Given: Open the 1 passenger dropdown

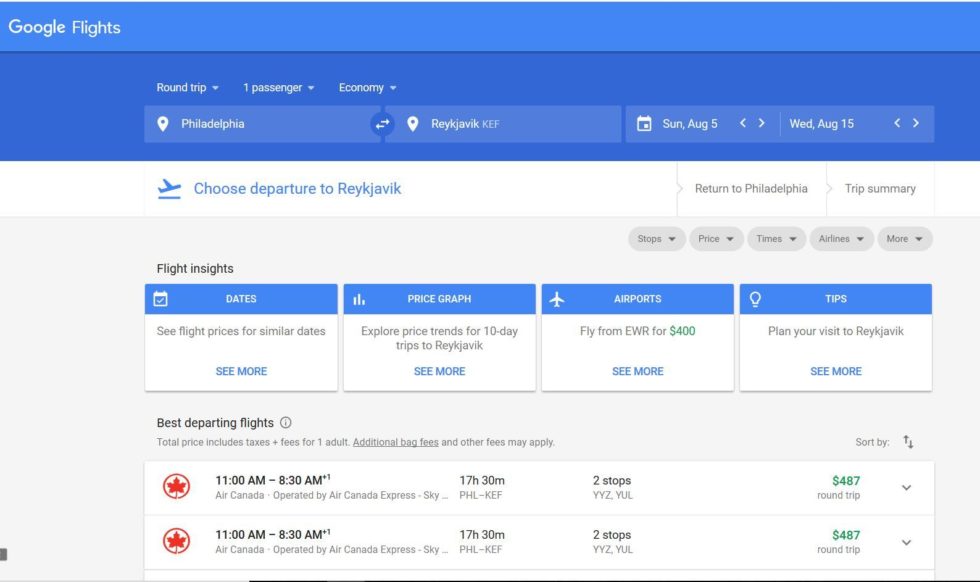Looking at the screenshot, I should (x=279, y=88).
